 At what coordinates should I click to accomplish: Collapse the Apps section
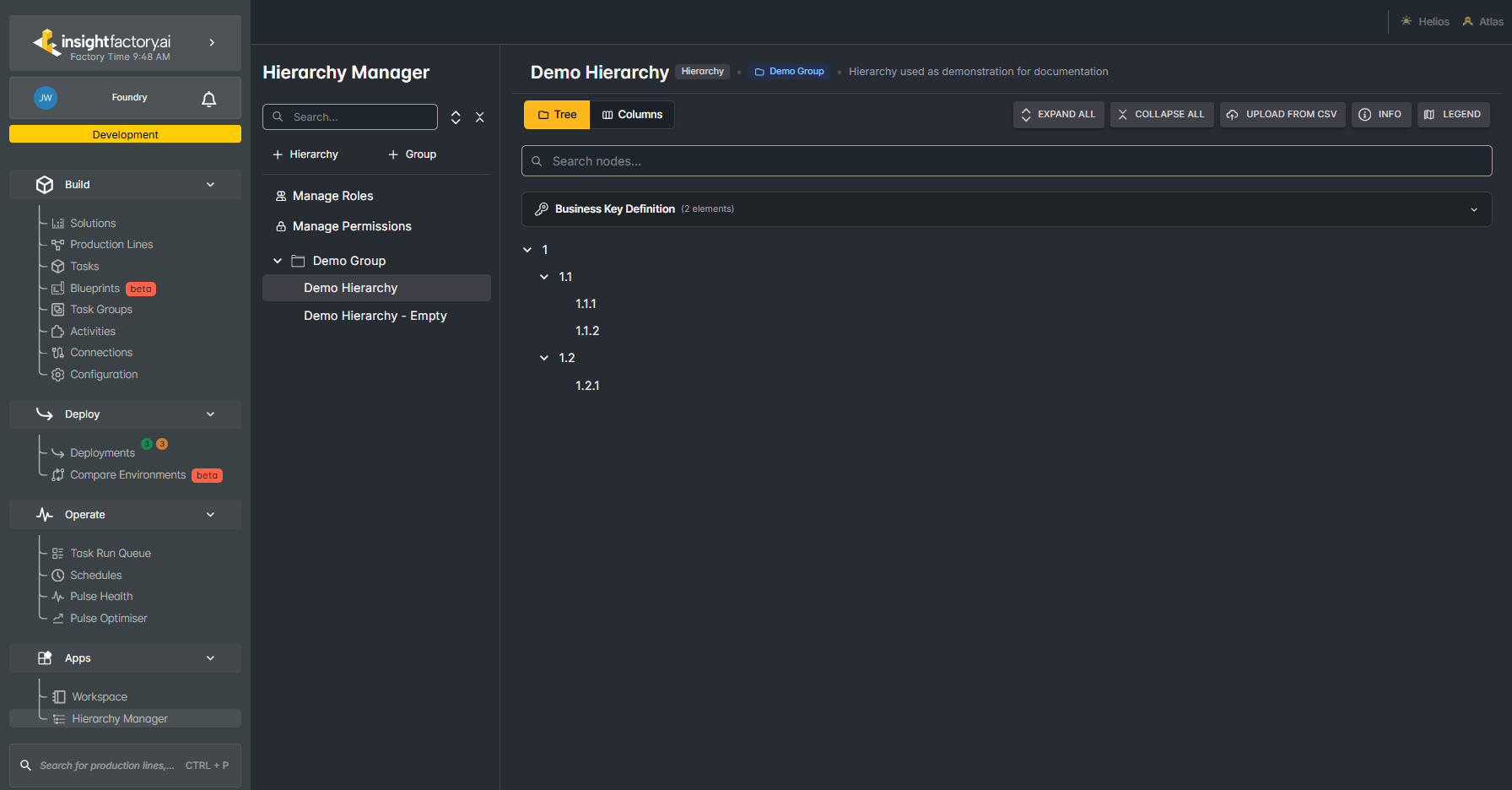210,658
